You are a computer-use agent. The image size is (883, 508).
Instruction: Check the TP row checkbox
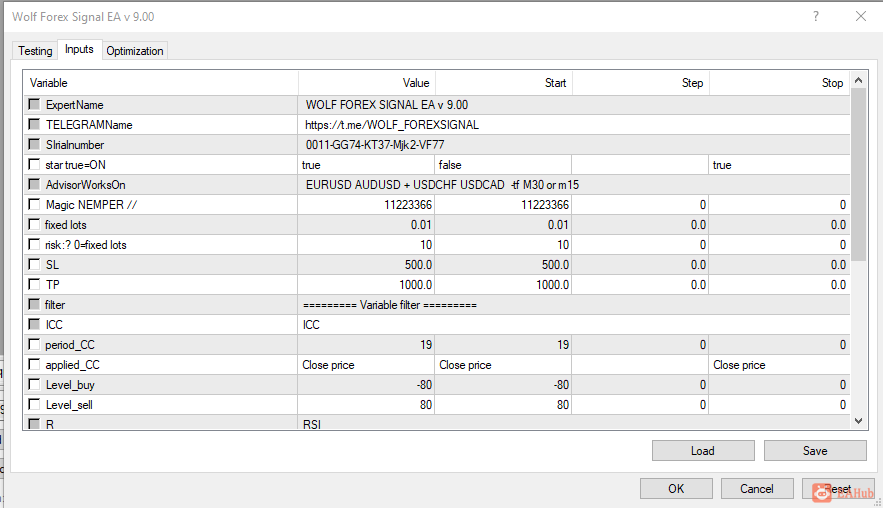click(34, 284)
